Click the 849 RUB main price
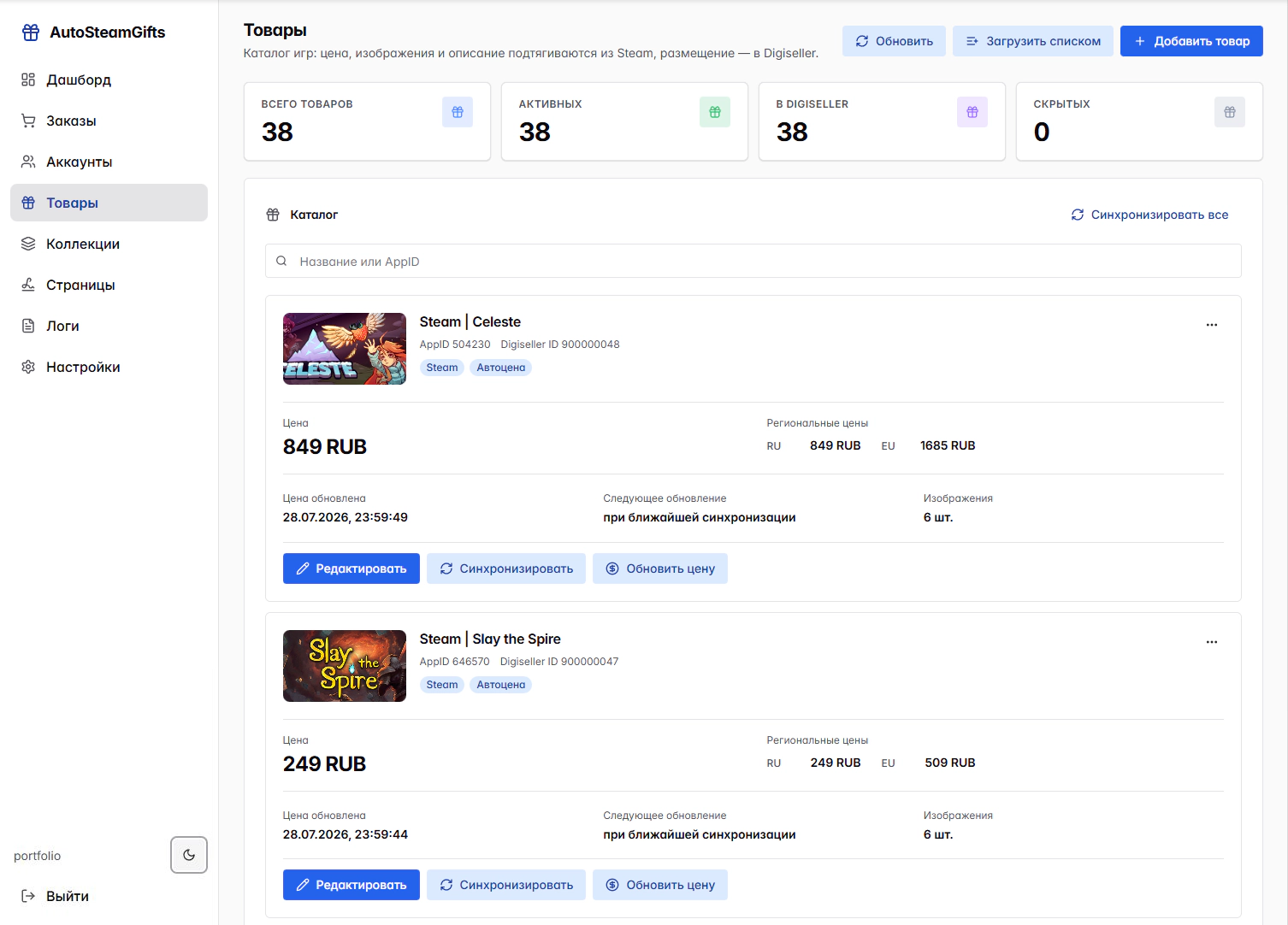Viewport: 1288px width, 925px height. 325,446
